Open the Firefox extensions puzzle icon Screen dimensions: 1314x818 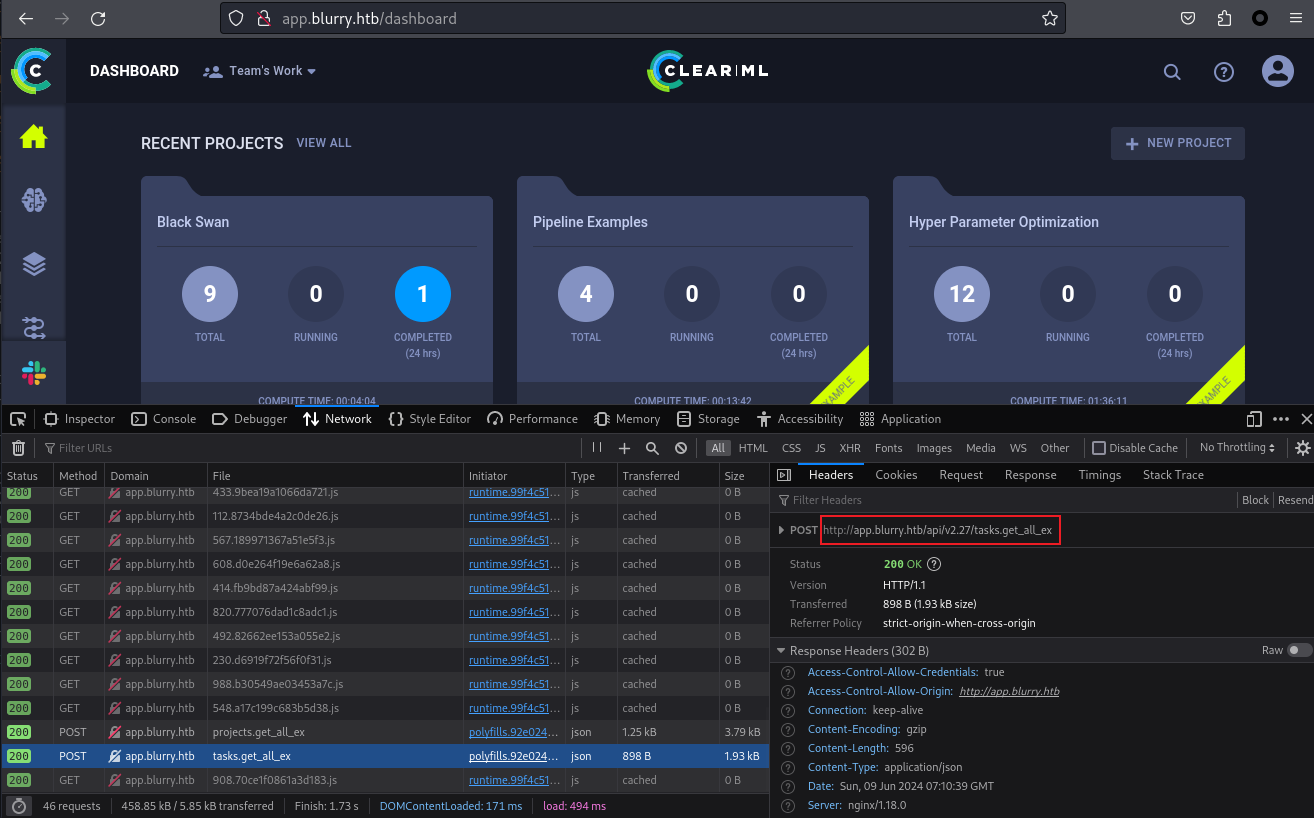pos(1224,18)
